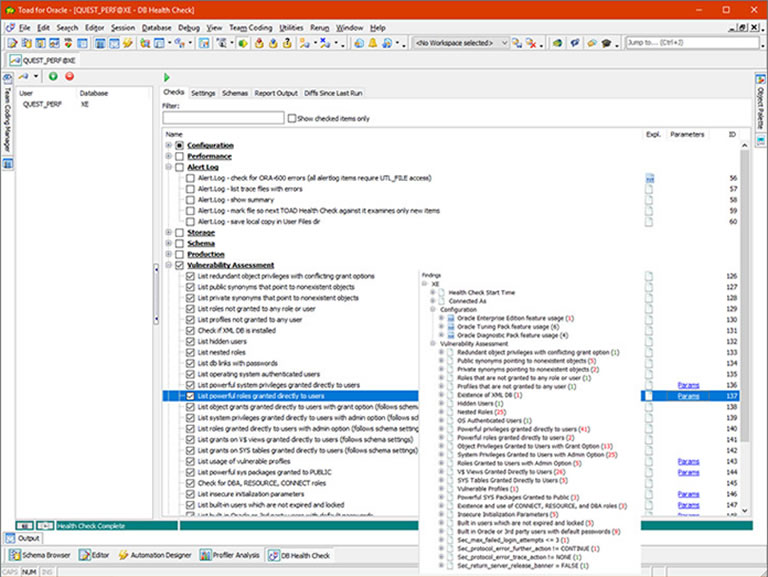Click the QUEST_PERF@XE connection icon
Viewport: 768px width, 577px height.
point(15,60)
